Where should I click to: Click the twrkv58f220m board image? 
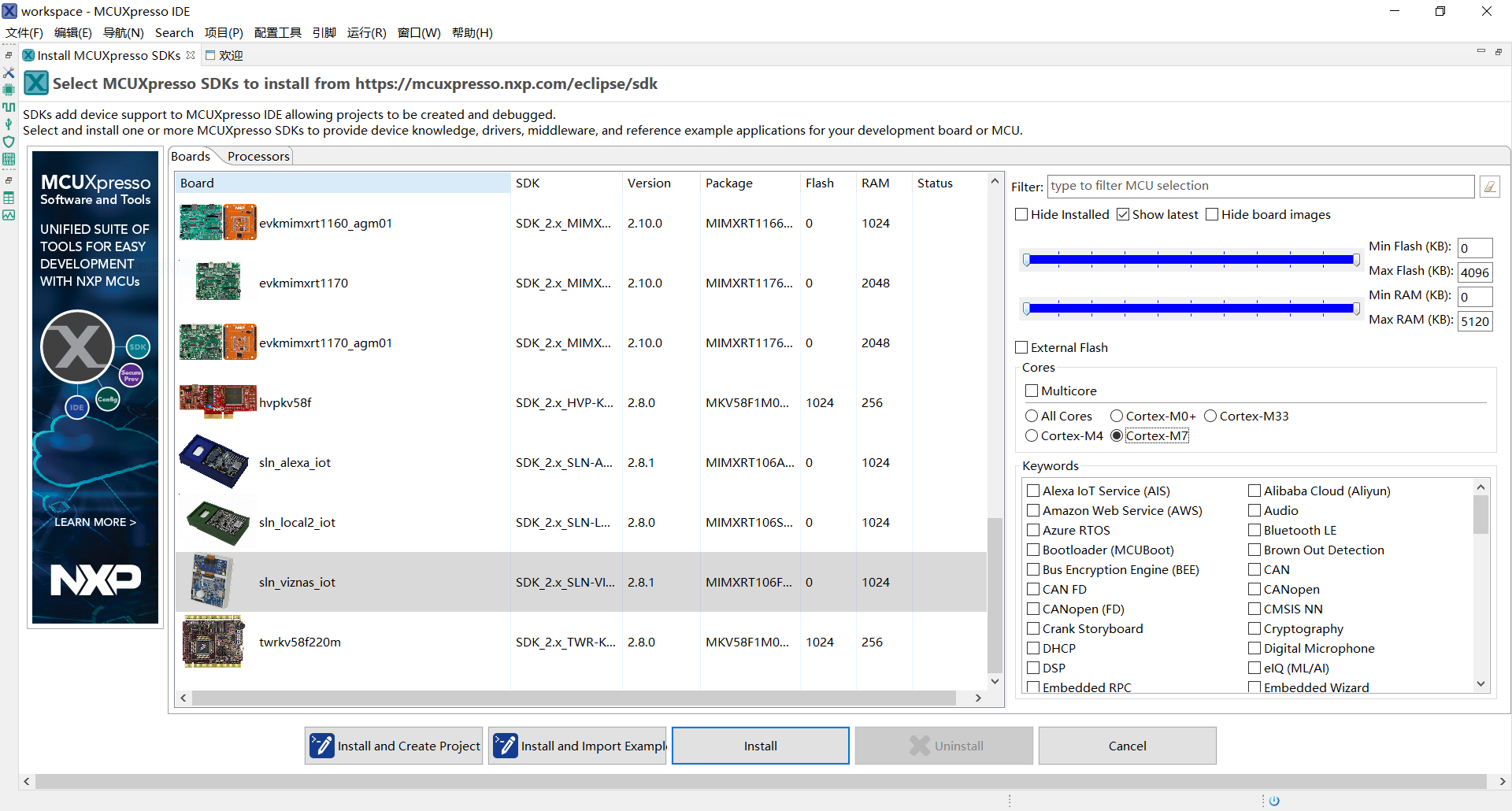pos(213,642)
